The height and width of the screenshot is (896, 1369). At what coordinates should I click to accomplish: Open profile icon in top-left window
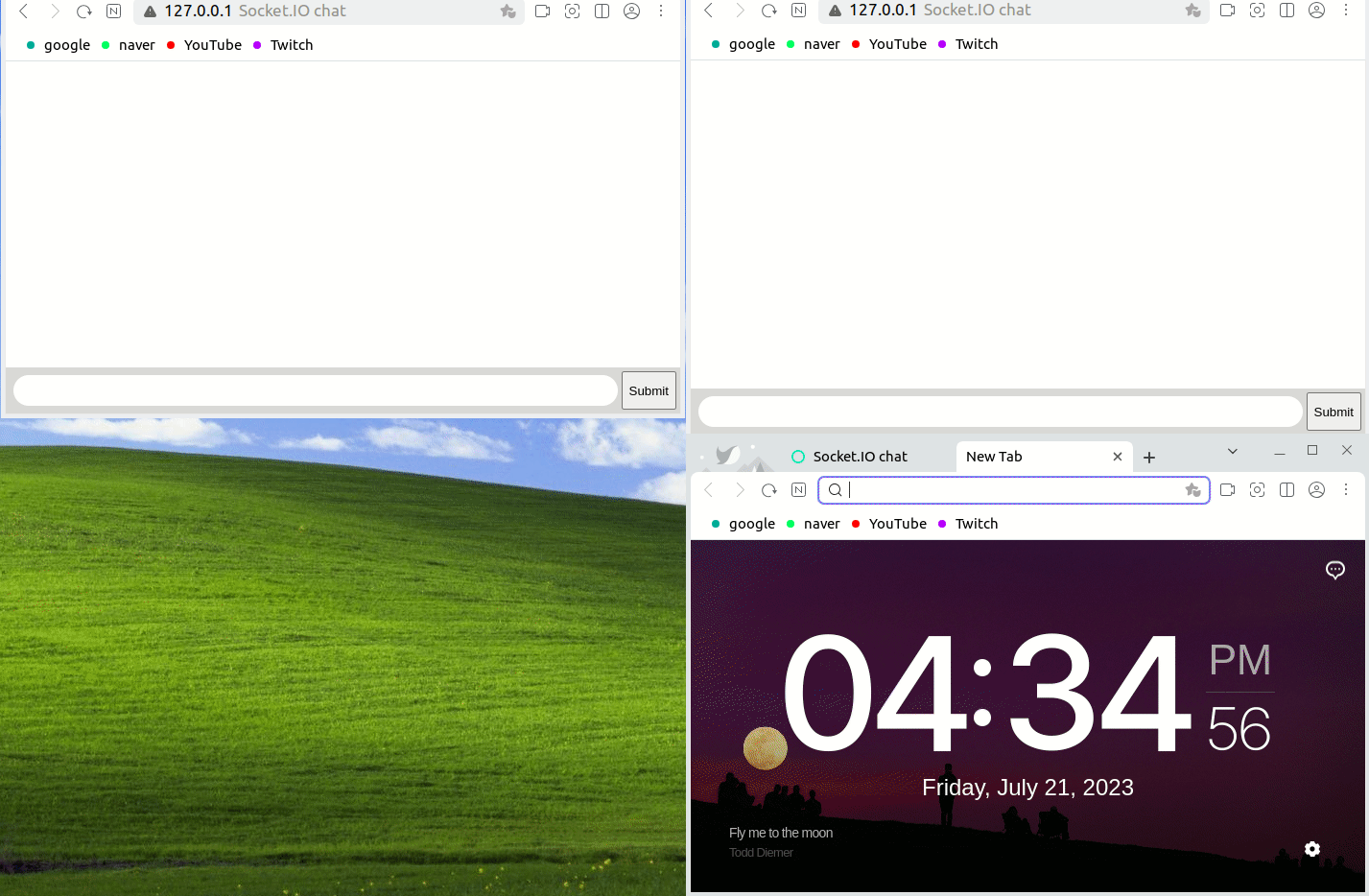(632, 12)
